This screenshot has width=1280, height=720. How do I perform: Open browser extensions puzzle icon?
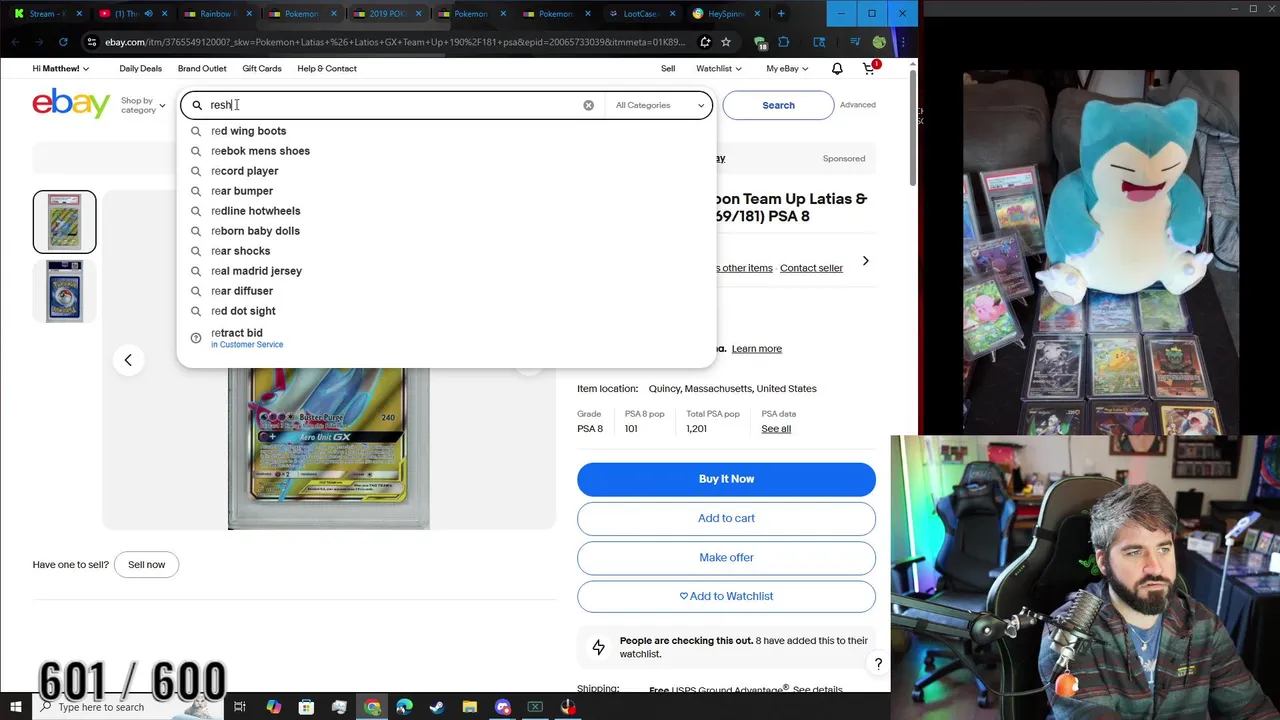pyautogui.click(x=783, y=42)
